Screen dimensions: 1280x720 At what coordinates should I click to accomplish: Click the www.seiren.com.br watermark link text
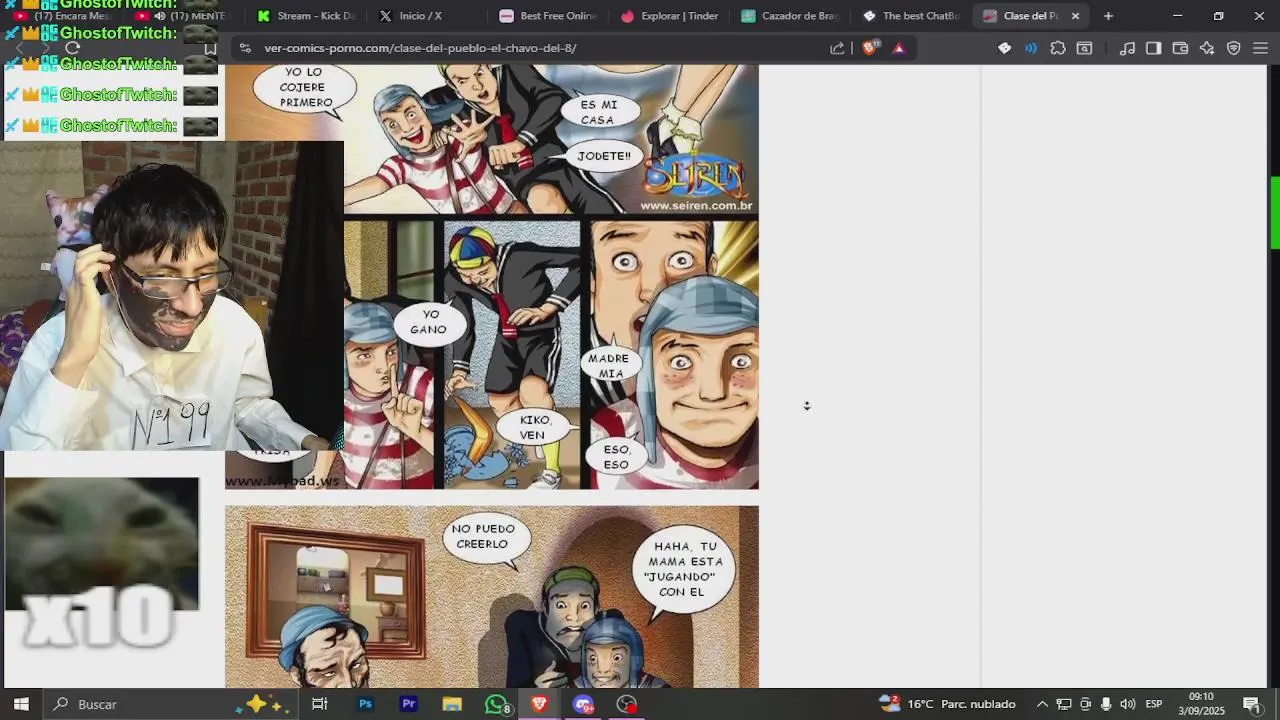(696, 205)
